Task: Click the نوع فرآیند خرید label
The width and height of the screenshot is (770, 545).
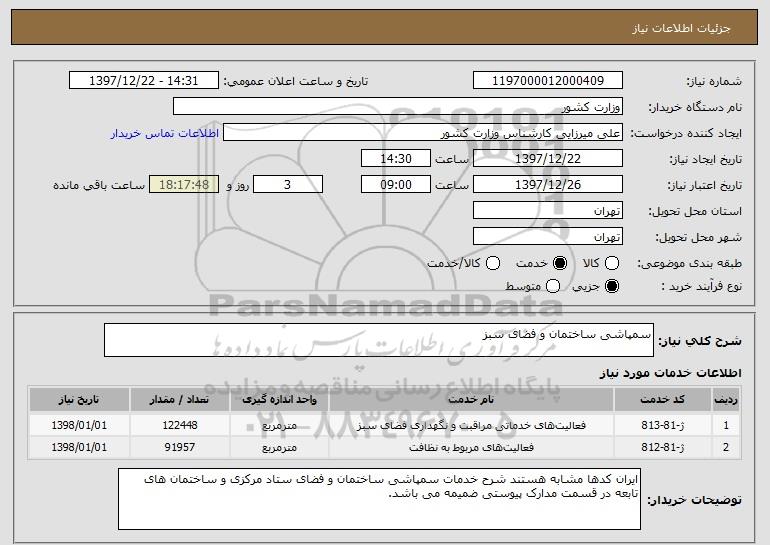Action: point(701,286)
